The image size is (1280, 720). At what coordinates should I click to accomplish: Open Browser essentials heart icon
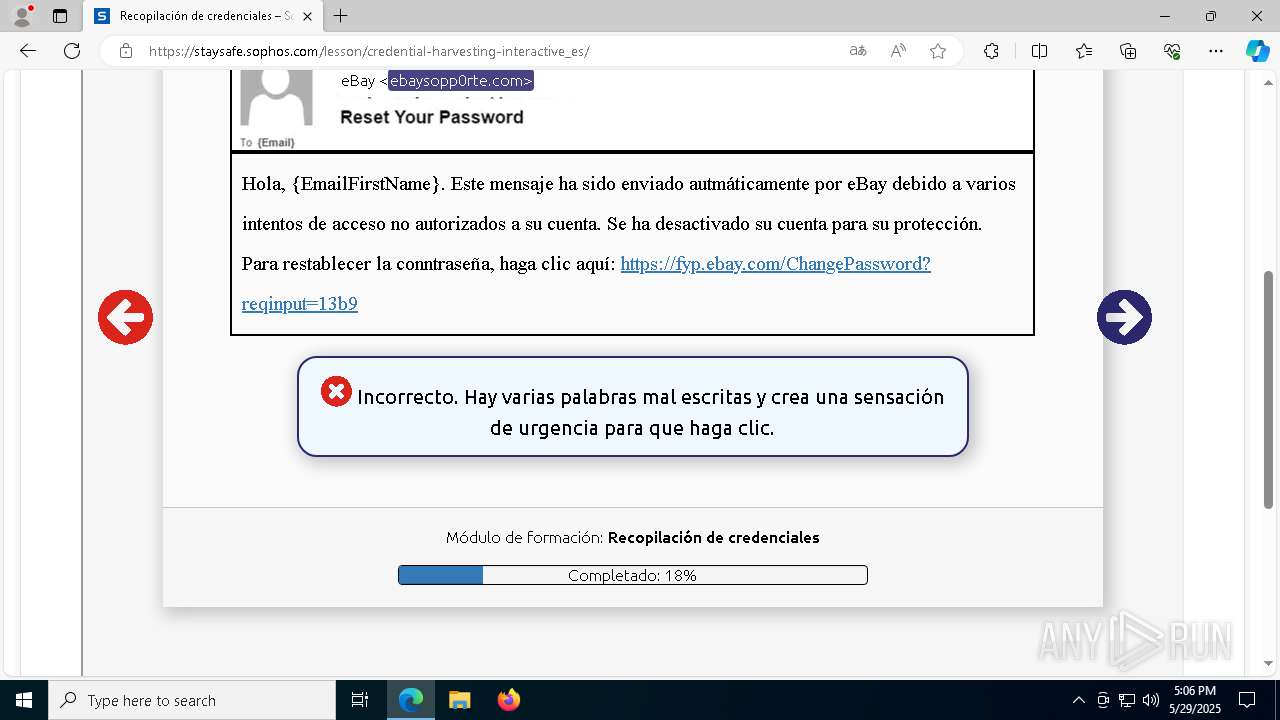(1172, 51)
